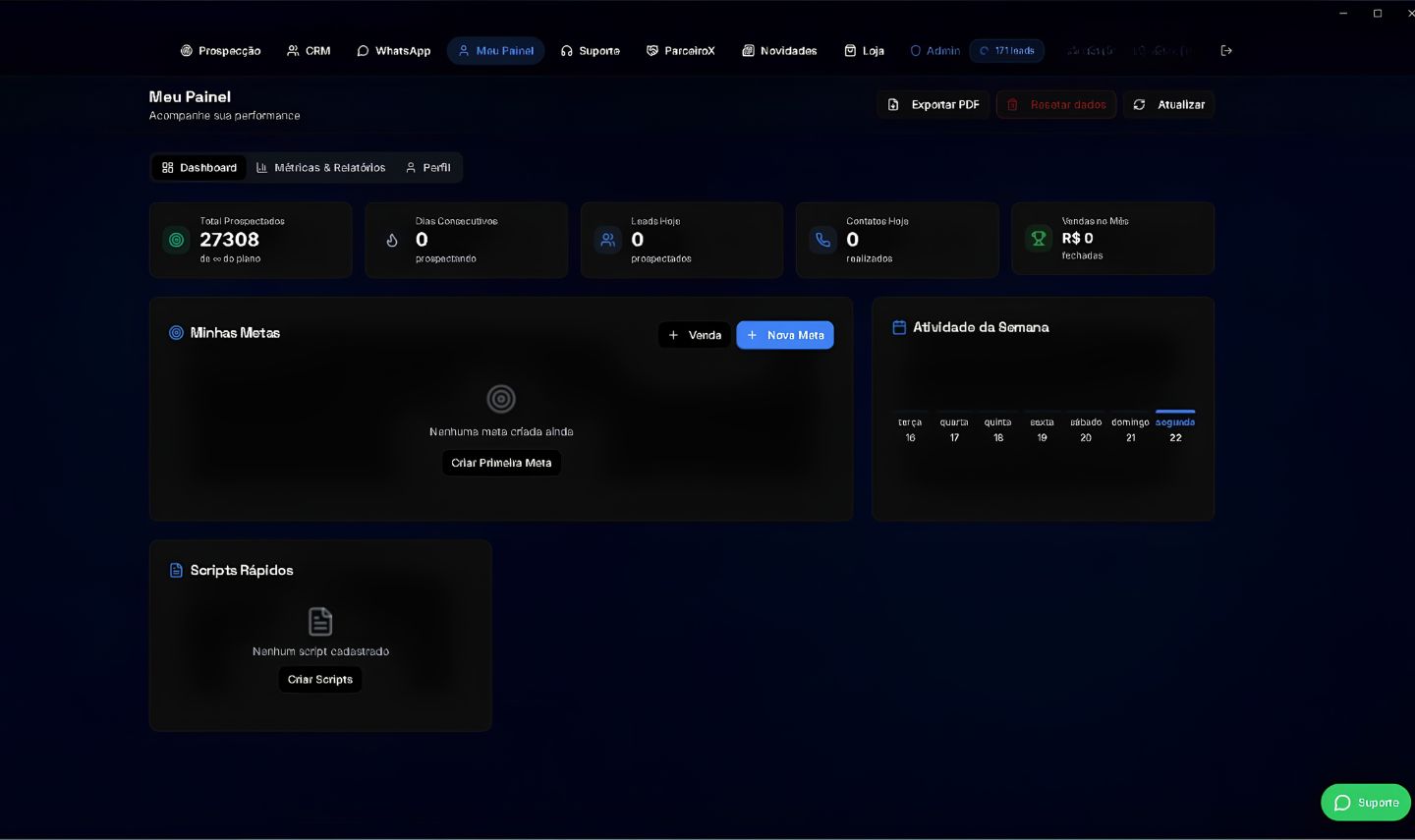
Task: Switch to the Dashboard tab
Action: (199, 168)
